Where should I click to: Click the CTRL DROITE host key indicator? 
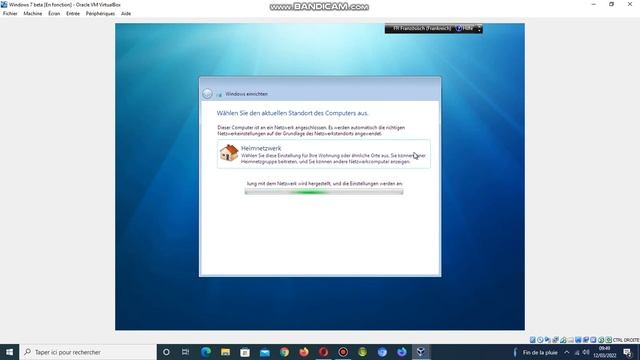626,340
